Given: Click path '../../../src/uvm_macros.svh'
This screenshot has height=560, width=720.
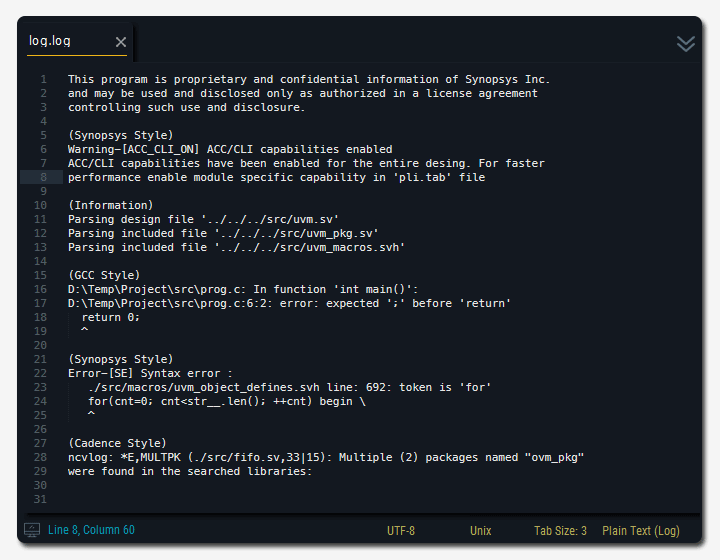Looking at the screenshot, I should point(309,247).
